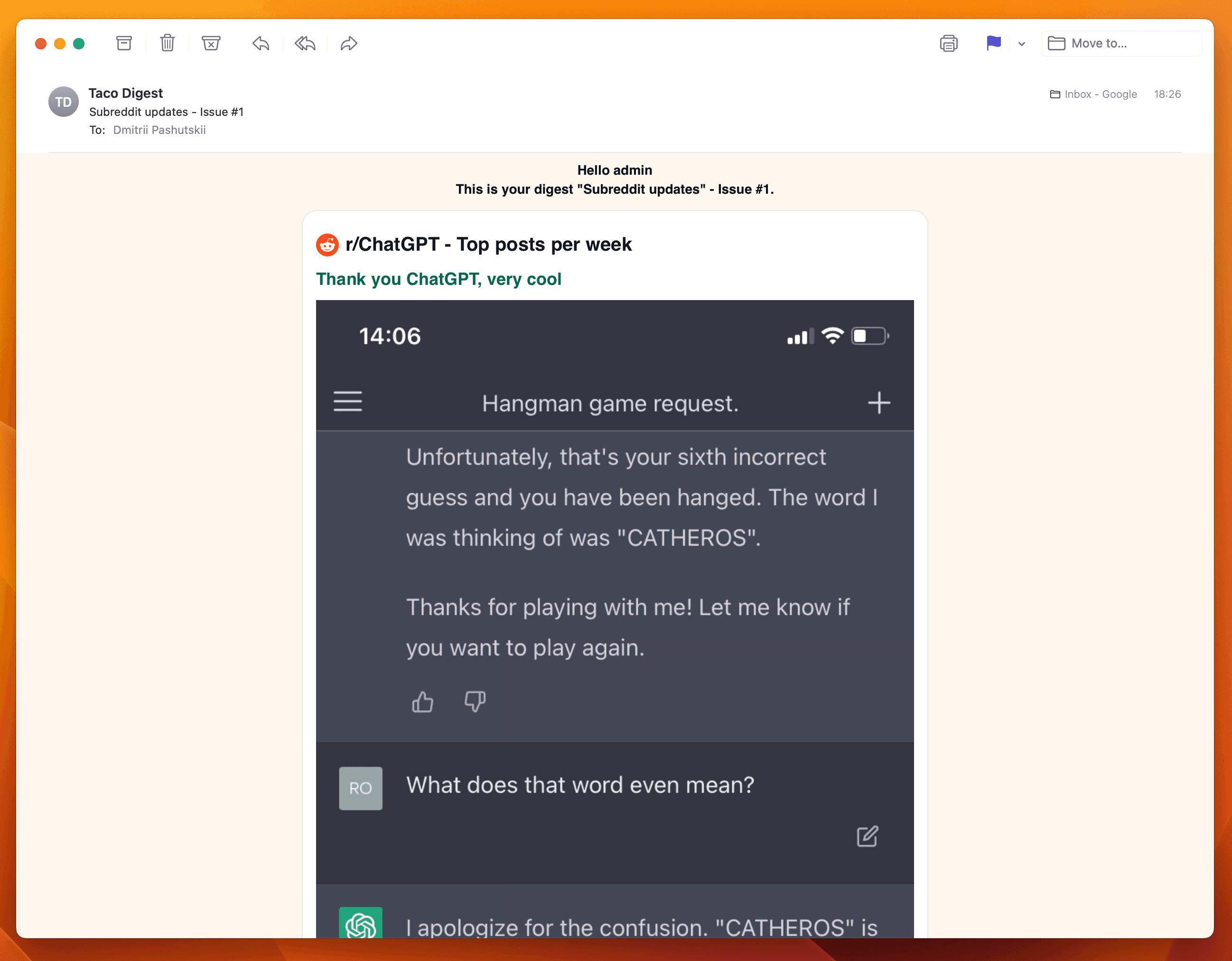Select the Taco Digest sender name
This screenshot has width=1232, height=961.
point(126,93)
